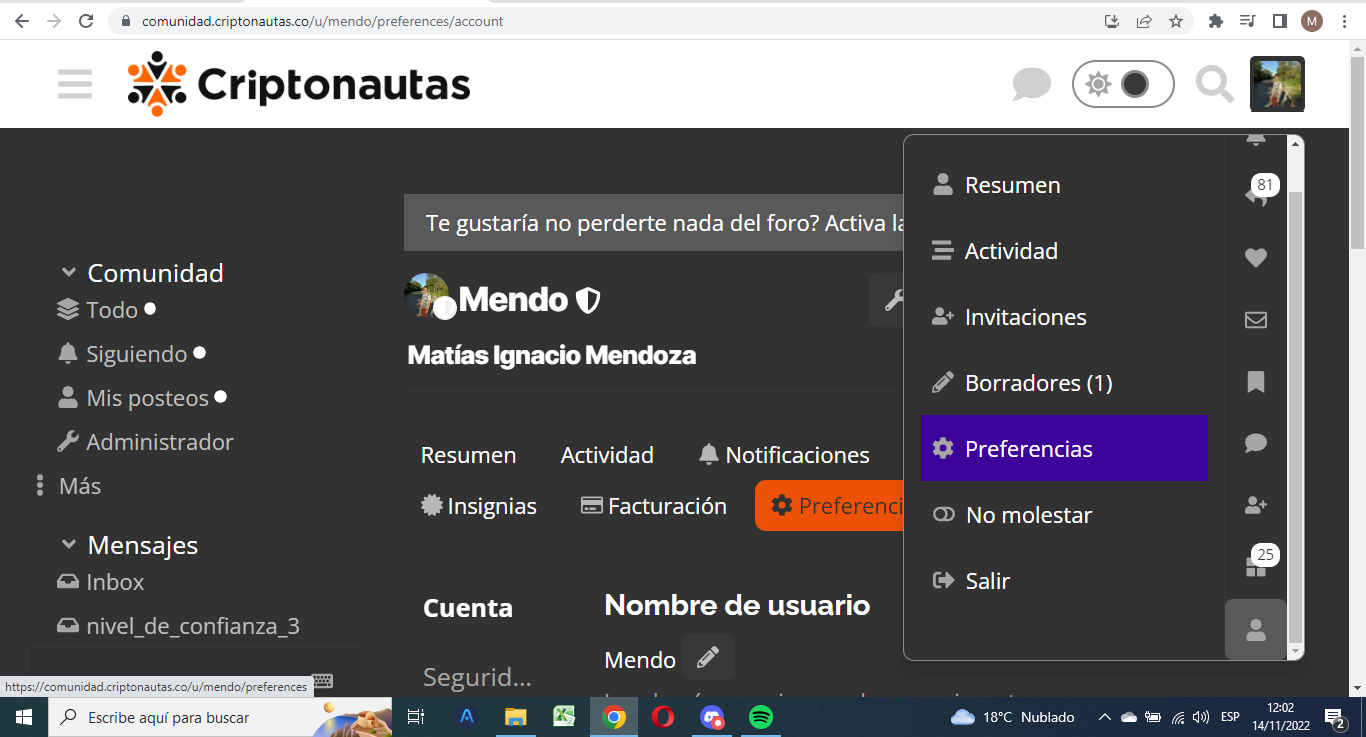Screen dimensions: 1366x737
Task: Click Salir to log out
Action: (986, 581)
